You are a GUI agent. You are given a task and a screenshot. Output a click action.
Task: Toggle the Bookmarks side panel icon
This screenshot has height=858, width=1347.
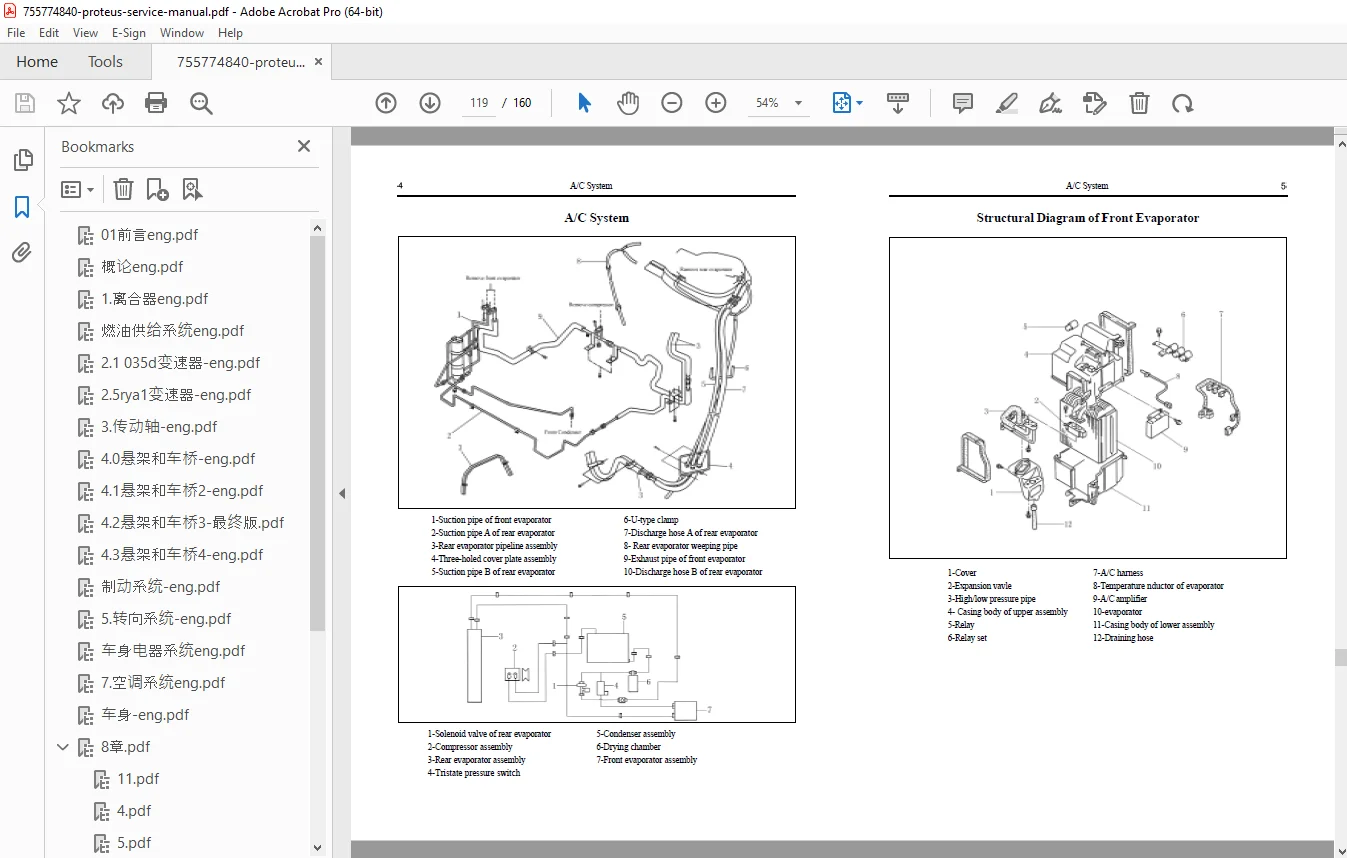point(22,207)
